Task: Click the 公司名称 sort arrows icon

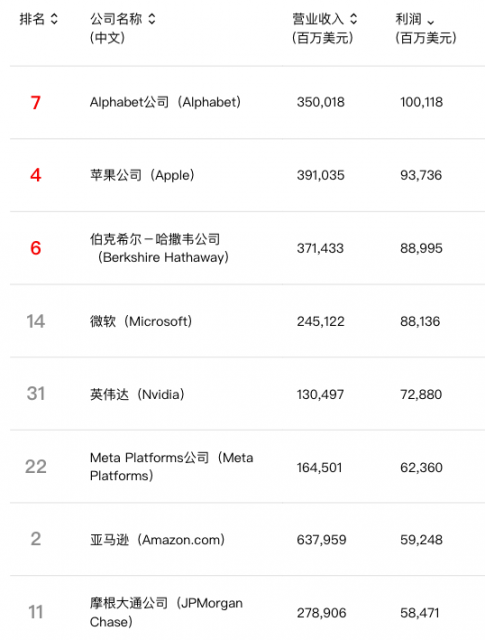Action: (x=151, y=19)
